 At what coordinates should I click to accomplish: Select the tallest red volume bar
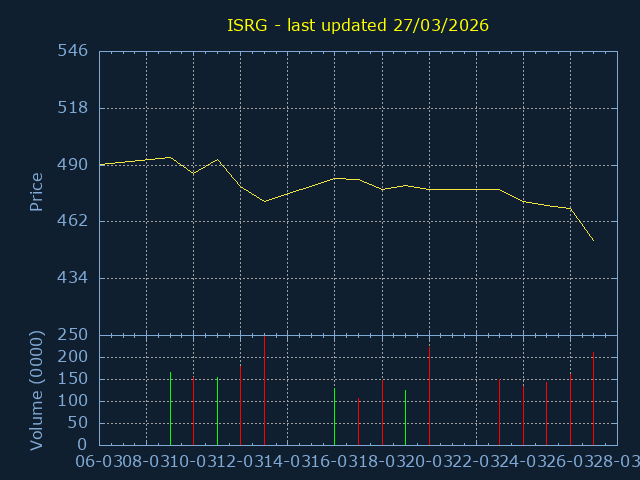click(x=264, y=390)
